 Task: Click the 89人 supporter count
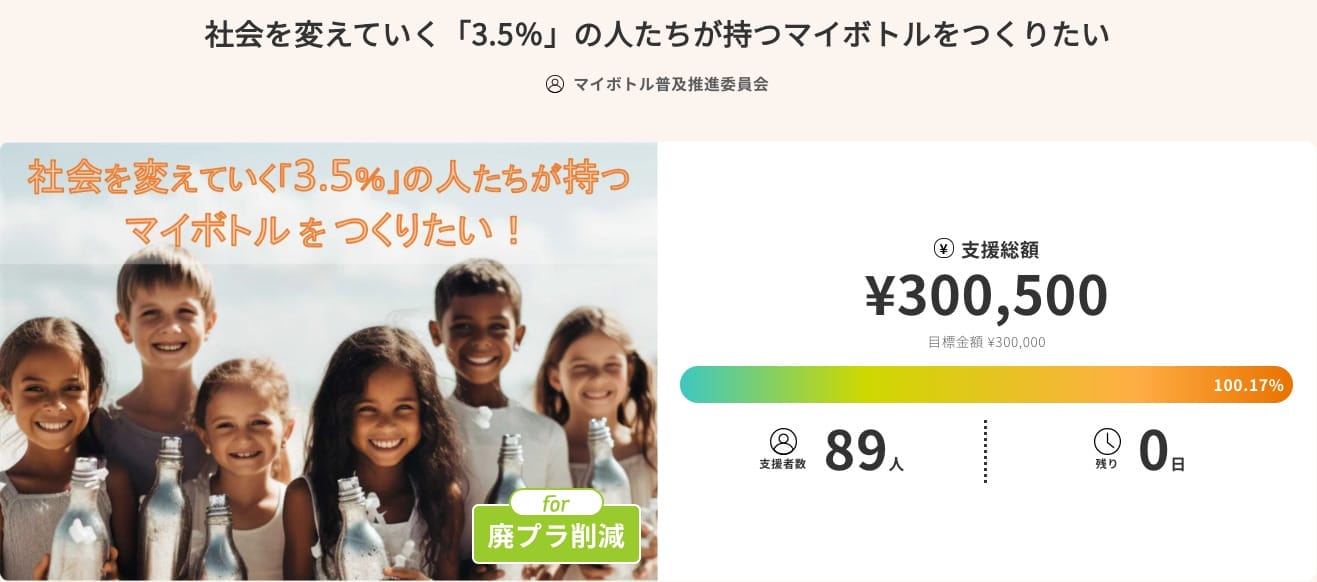[x=863, y=451]
